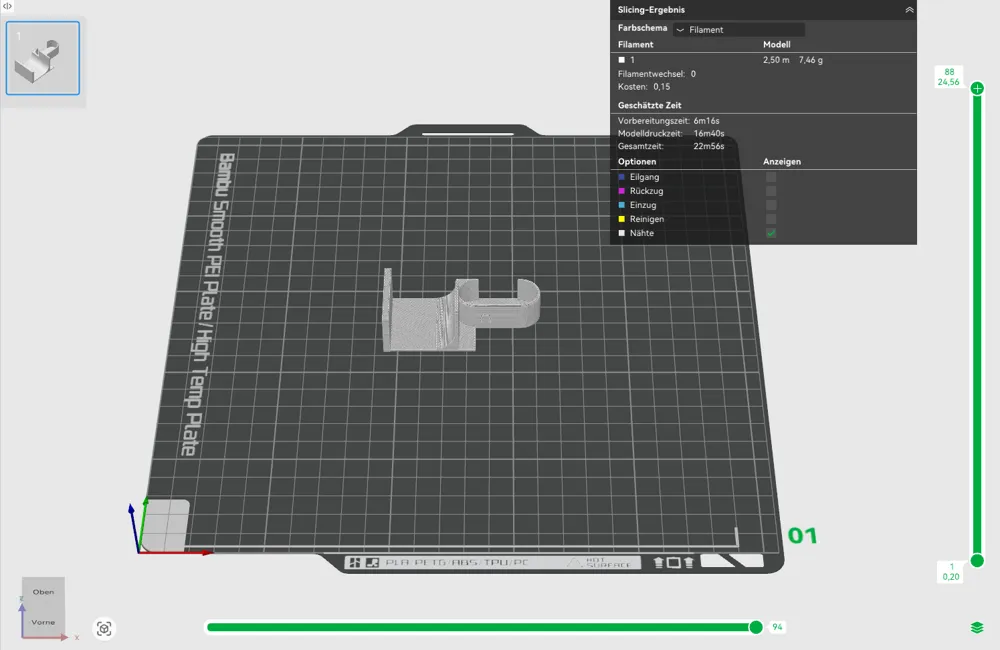Viewport: 1000px width, 650px height.
Task: Click the plus handle atop the layer slider
Action: pos(977,89)
